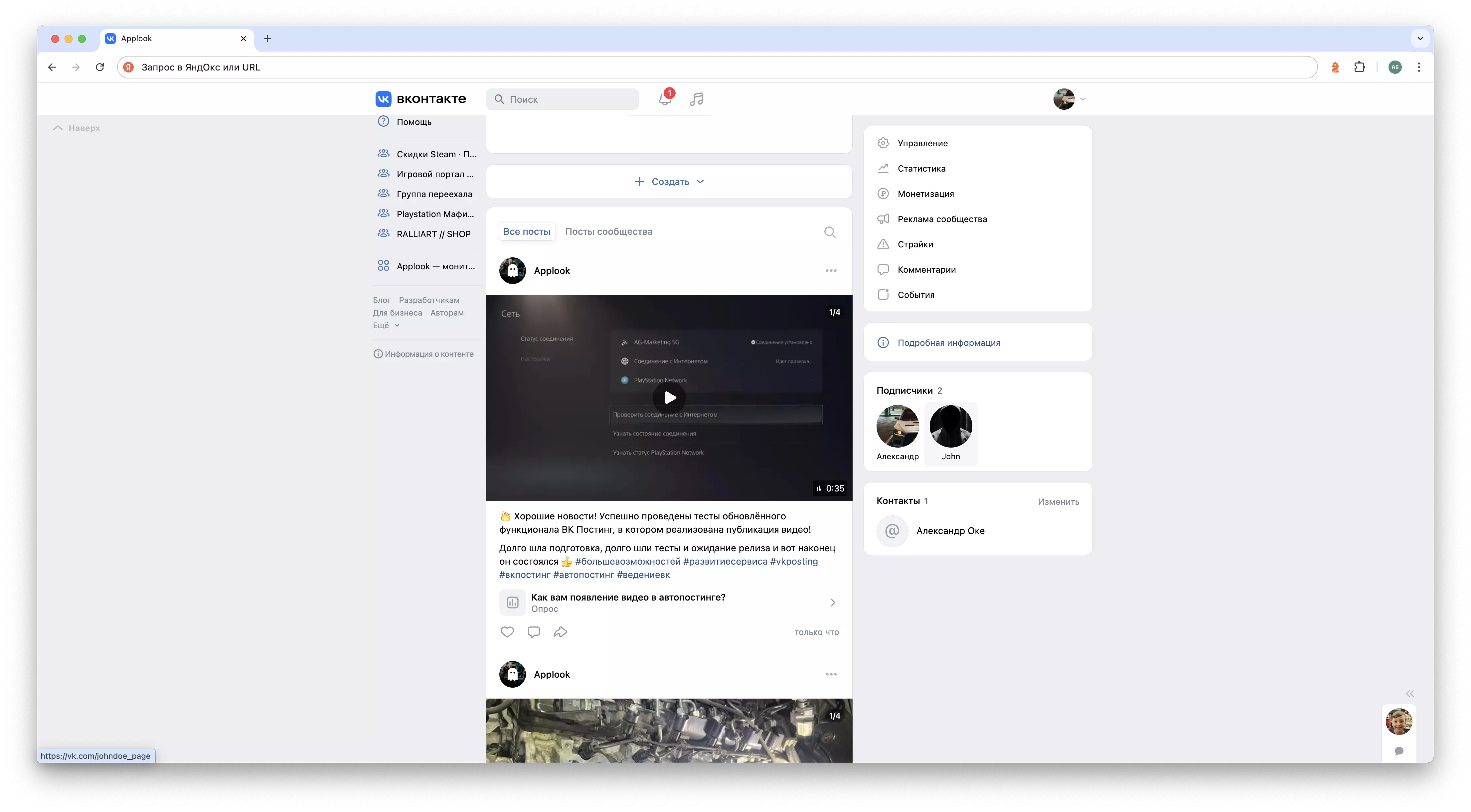Open options menu of second Applook post

tap(831, 674)
